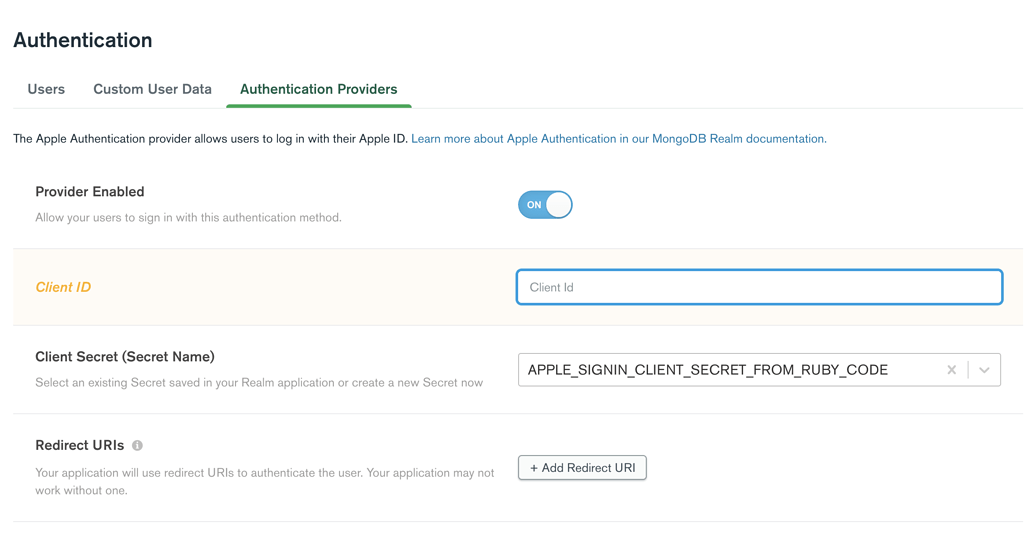Select the Authentication Providers tab
Viewport: 1024px width, 537px height.
(x=318, y=89)
